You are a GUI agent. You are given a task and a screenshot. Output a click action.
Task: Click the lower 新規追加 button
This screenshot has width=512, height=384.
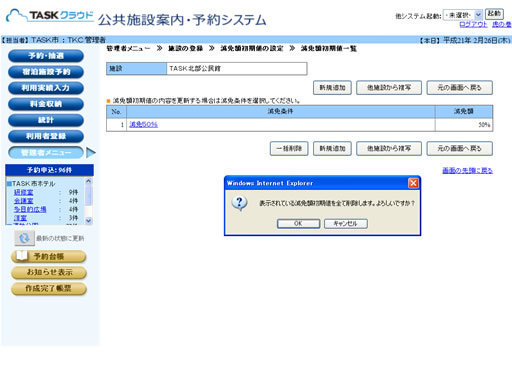tap(332, 148)
